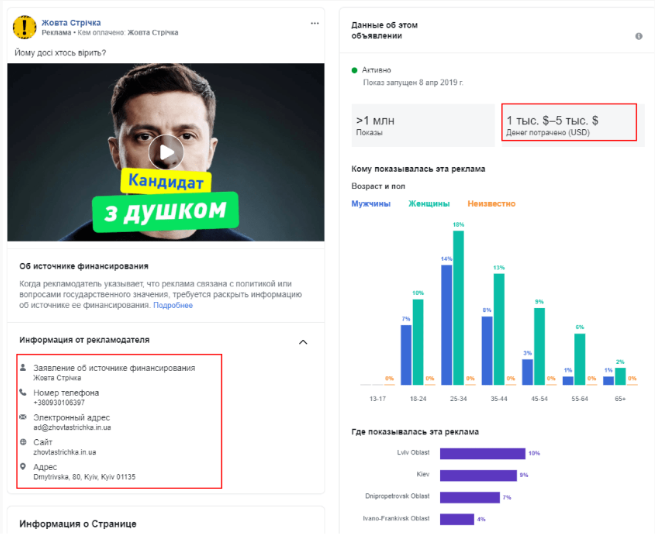Click the >1 млн Показы box

[x=423, y=125]
